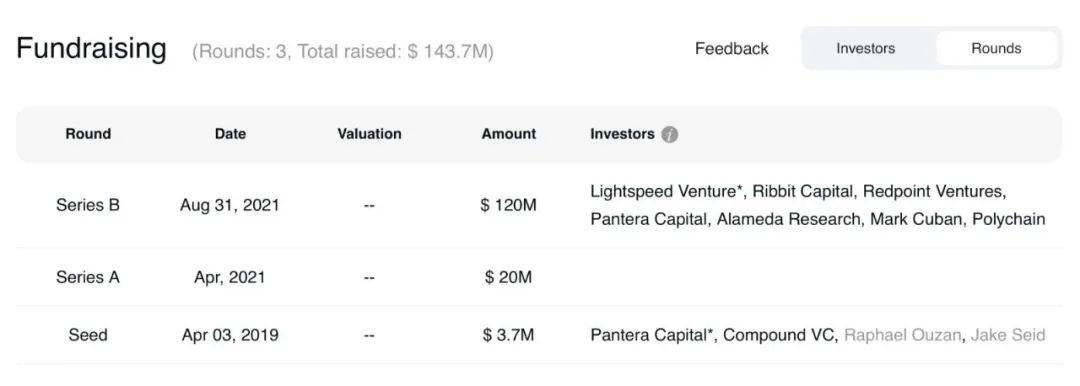The image size is (1080, 386).
Task: Click the Valuation column header
Action: (369, 134)
